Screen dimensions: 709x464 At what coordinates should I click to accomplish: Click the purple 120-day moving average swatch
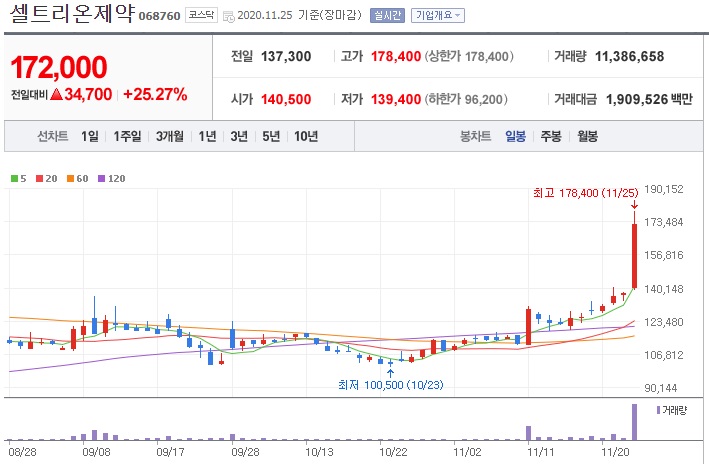tap(101, 179)
